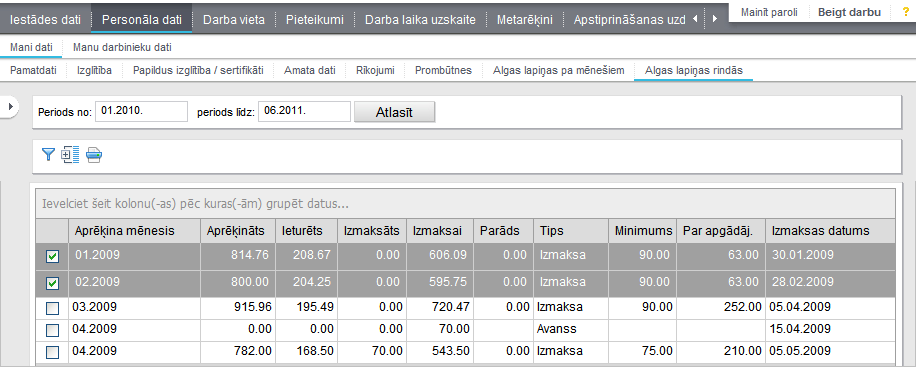Click the 543.50 cell

pos(439,351)
